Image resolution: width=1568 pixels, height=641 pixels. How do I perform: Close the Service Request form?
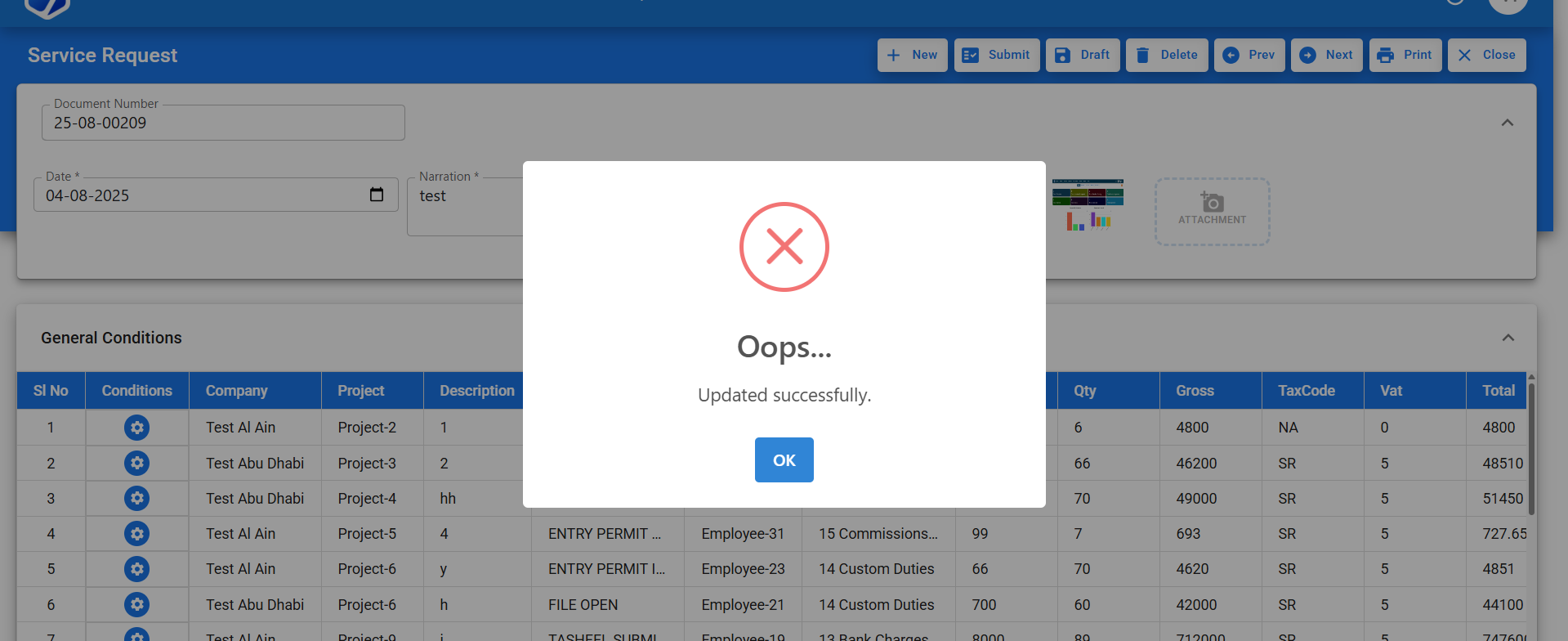pos(1486,55)
